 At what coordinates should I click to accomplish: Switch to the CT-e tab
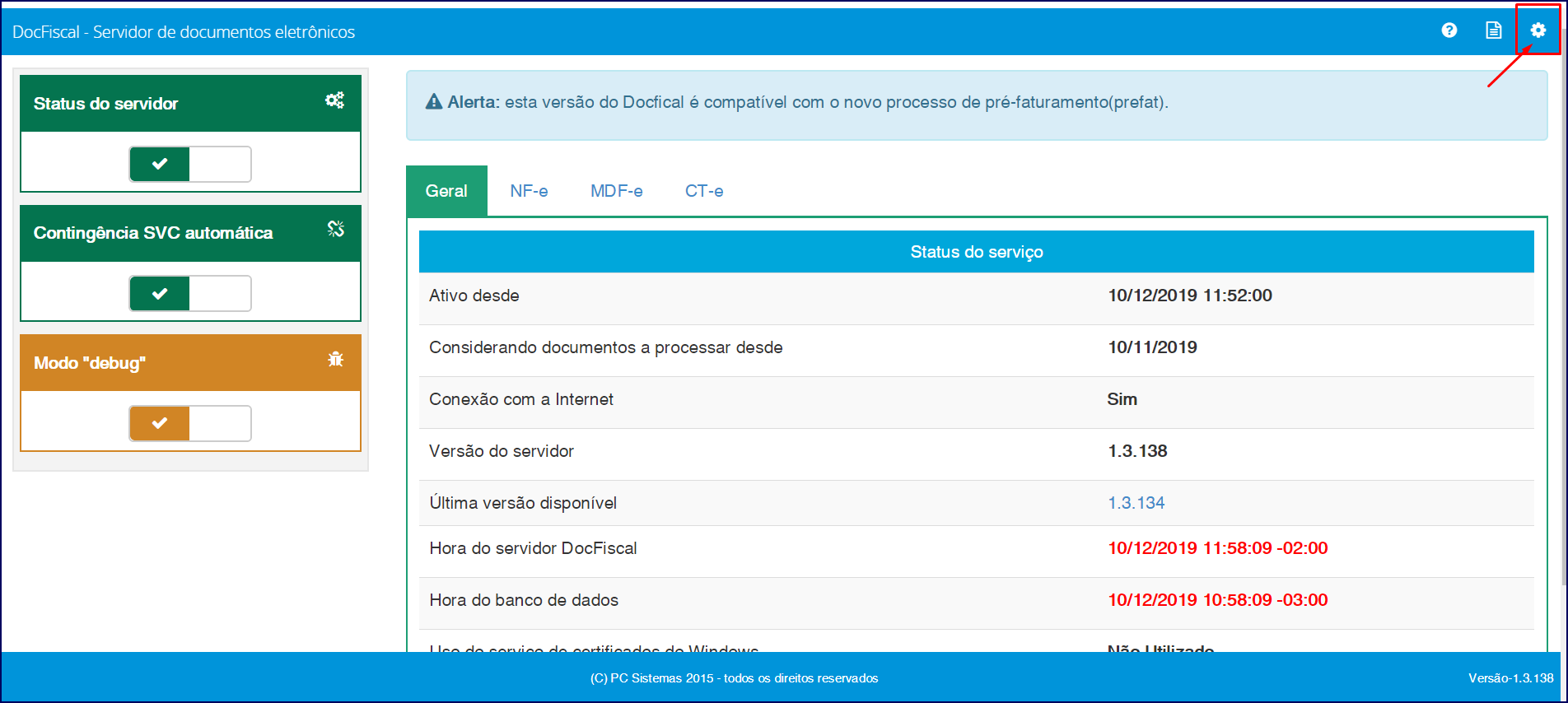point(704,191)
